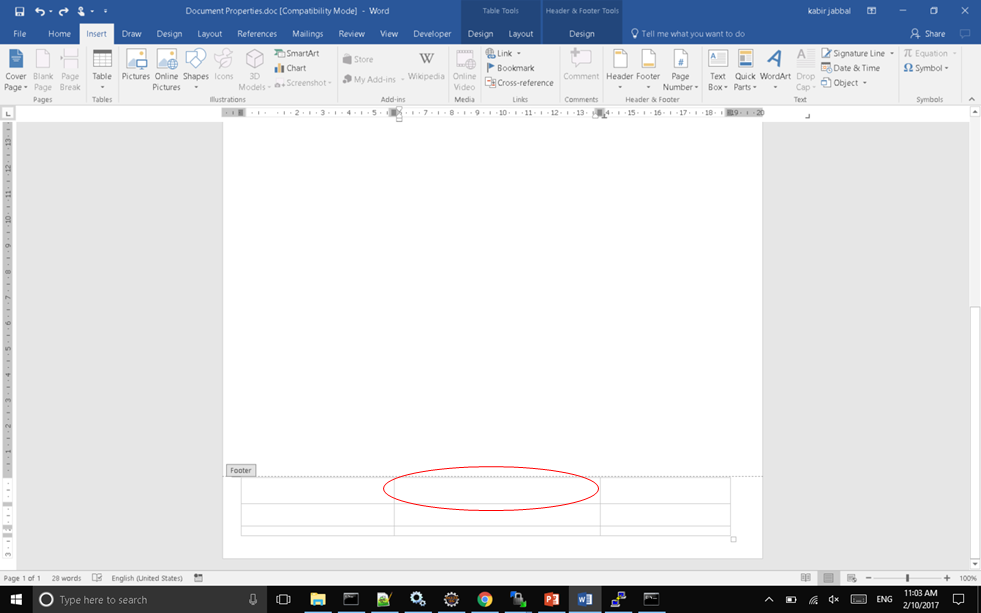The image size is (981, 613).
Task: Open the Developer tab
Action: [432, 34]
